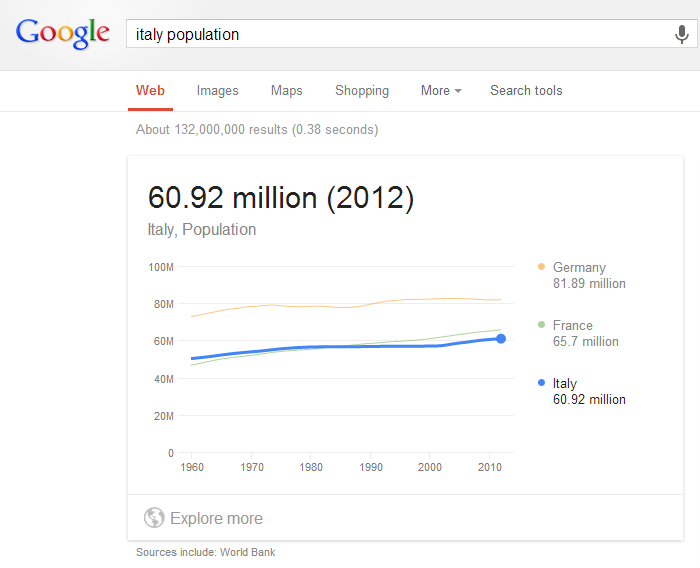Click the Italy 60.92 million legend entry
The height and width of the screenshot is (568, 700).
589,391
